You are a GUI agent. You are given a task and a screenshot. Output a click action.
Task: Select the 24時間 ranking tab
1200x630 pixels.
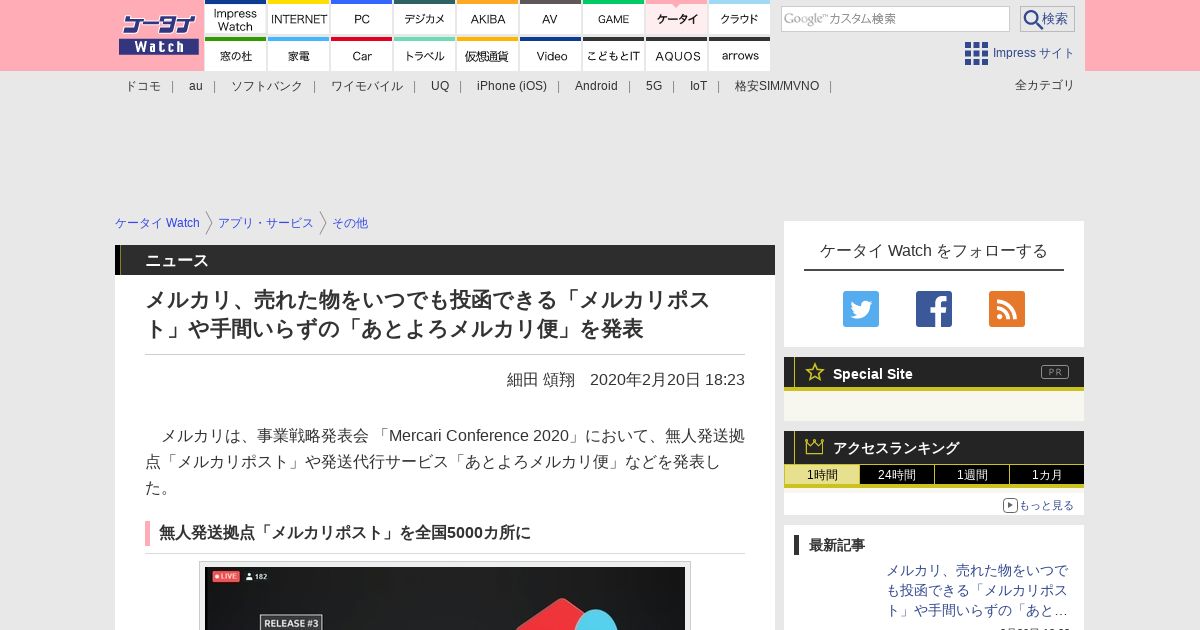(x=897, y=475)
